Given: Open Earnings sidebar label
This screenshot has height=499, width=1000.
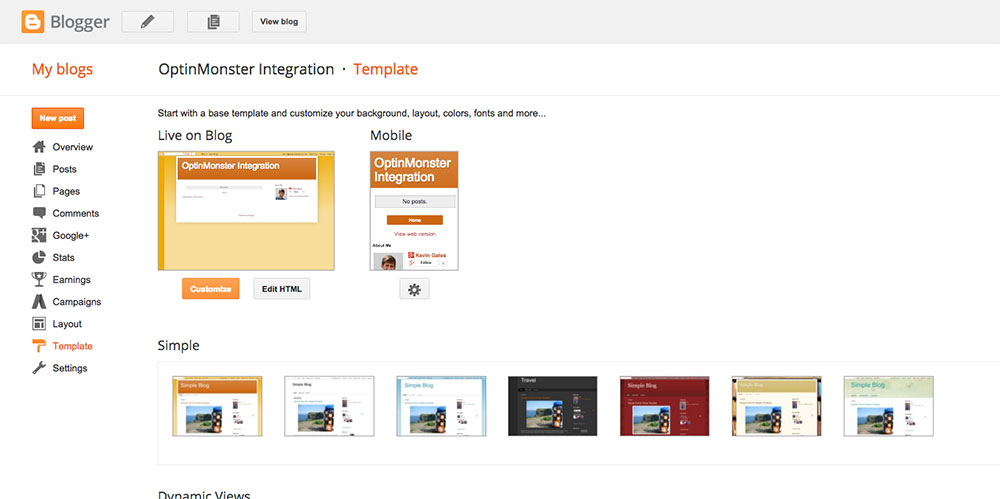Looking at the screenshot, I should click(71, 279).
